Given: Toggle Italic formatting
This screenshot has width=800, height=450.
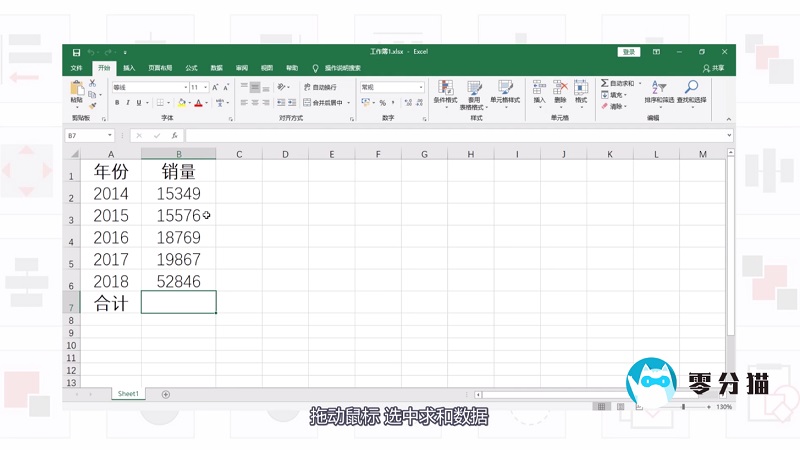Looking at the screenshot, I should (x=128, y=102).
